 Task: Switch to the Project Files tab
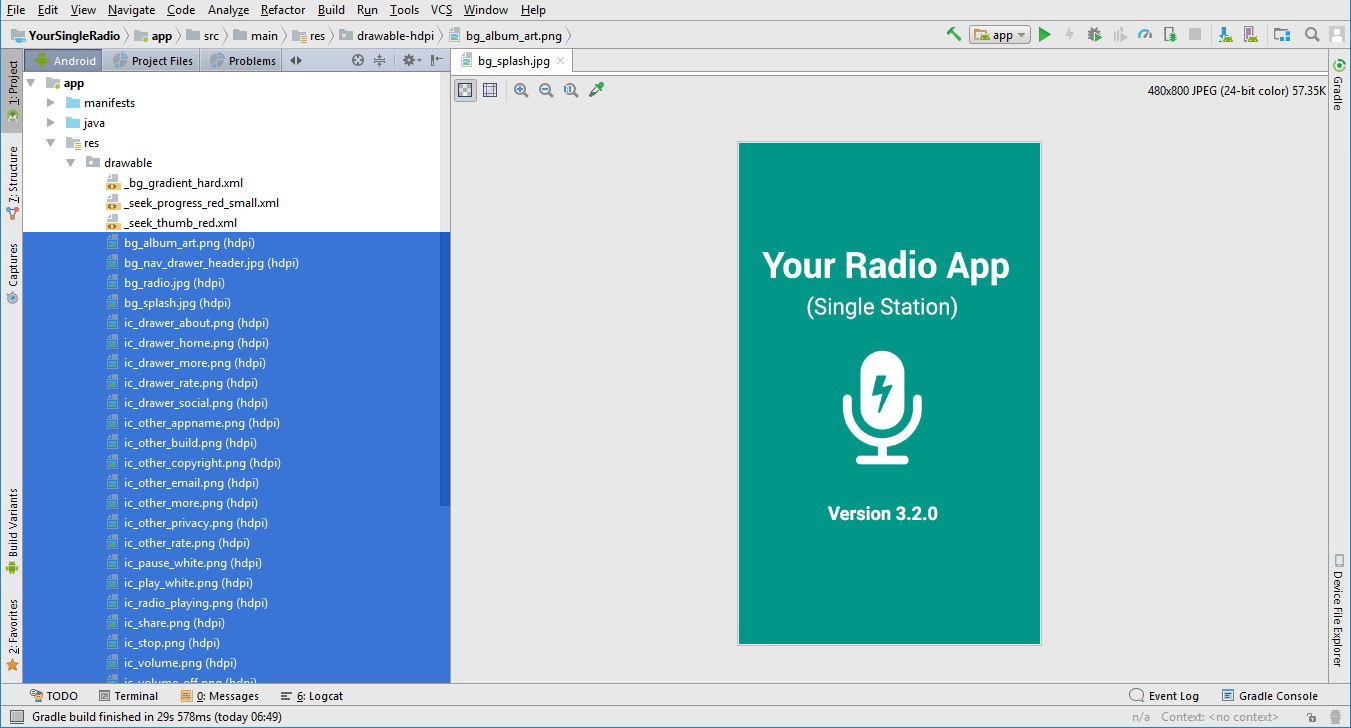click(x=153, y=61)
